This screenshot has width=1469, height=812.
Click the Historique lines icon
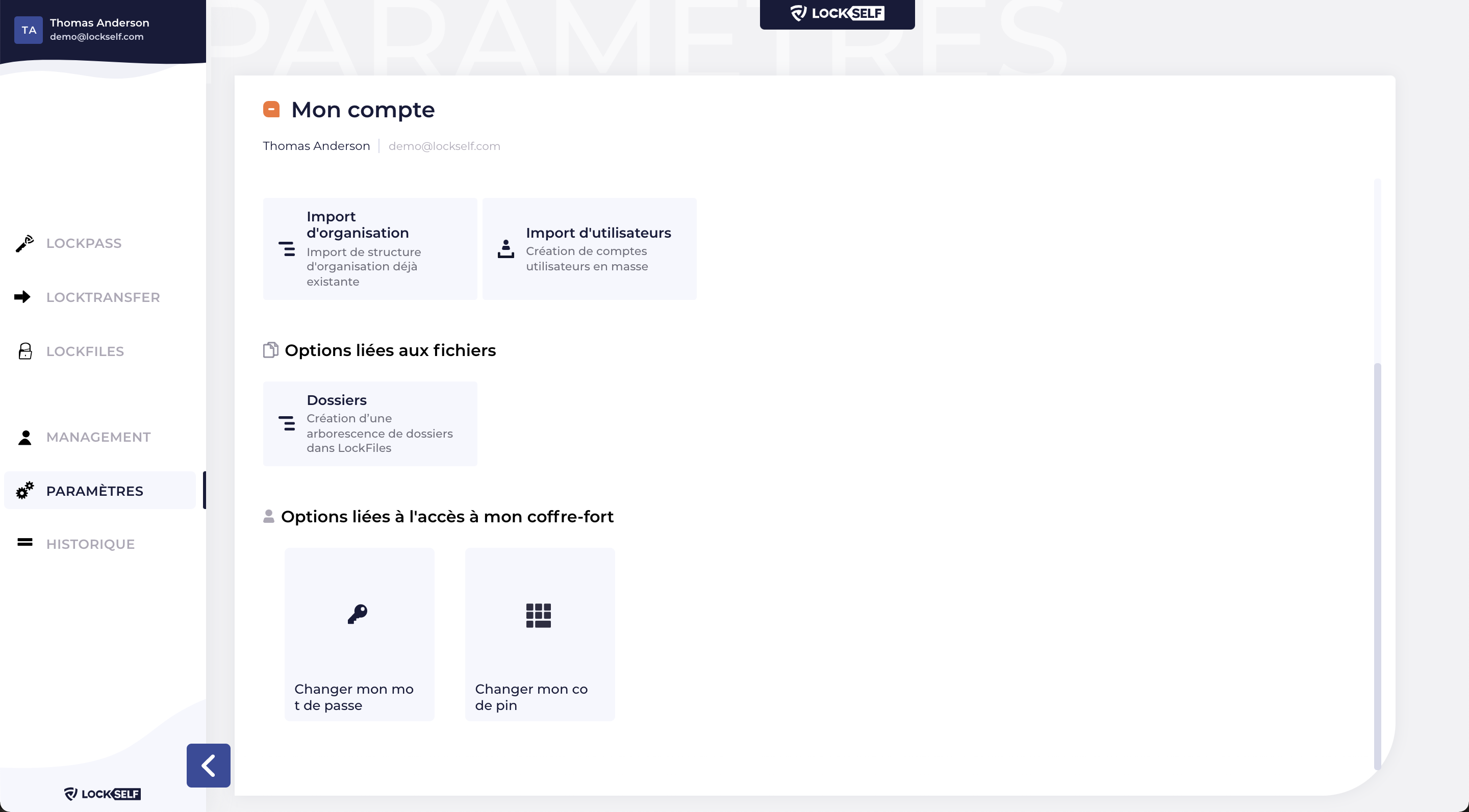pyautogui.click(x=24, y=542)
